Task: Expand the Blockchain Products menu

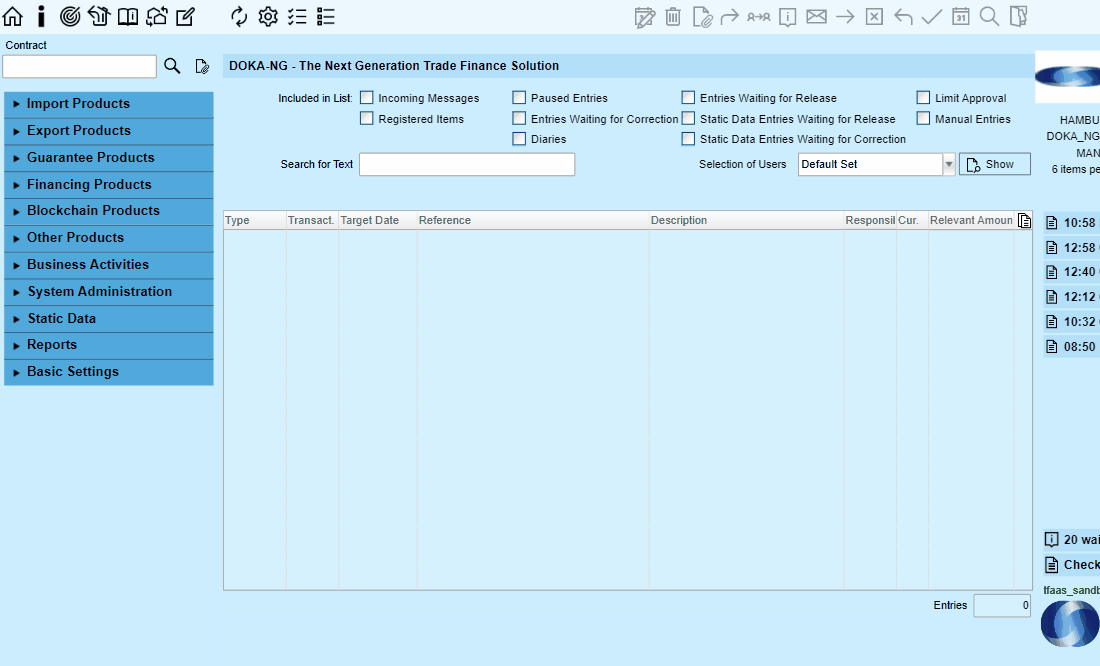Action: [x=109, y=211]
